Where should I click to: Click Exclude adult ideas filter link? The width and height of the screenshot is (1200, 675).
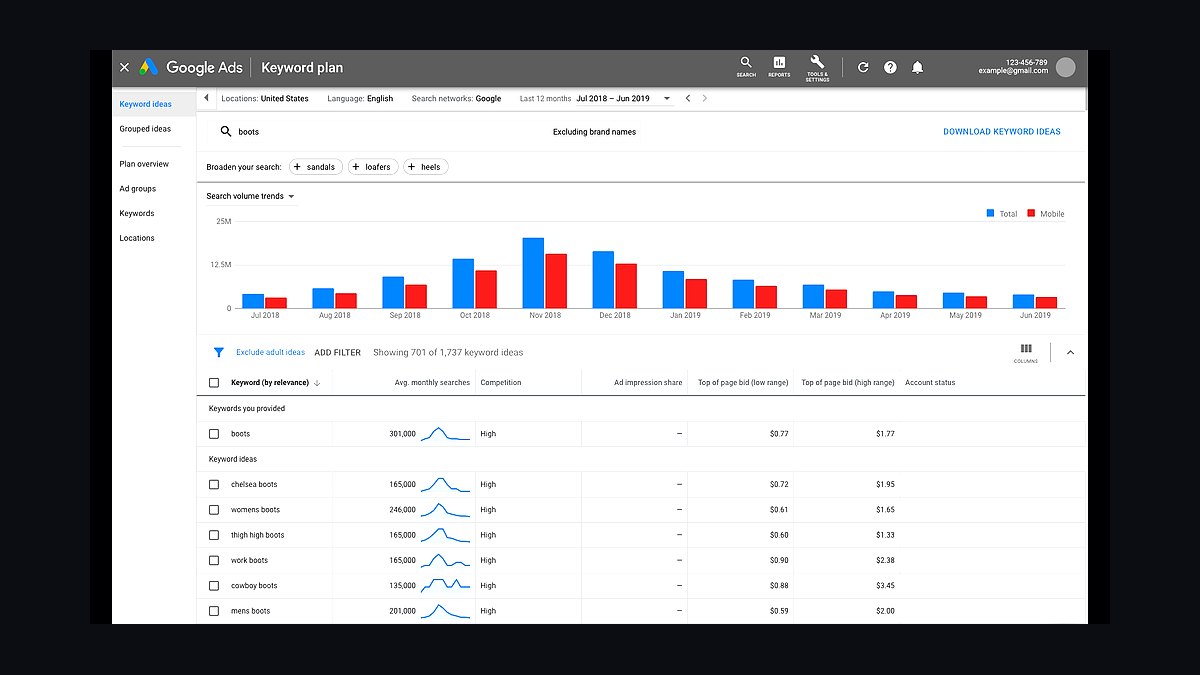(271, 353)
